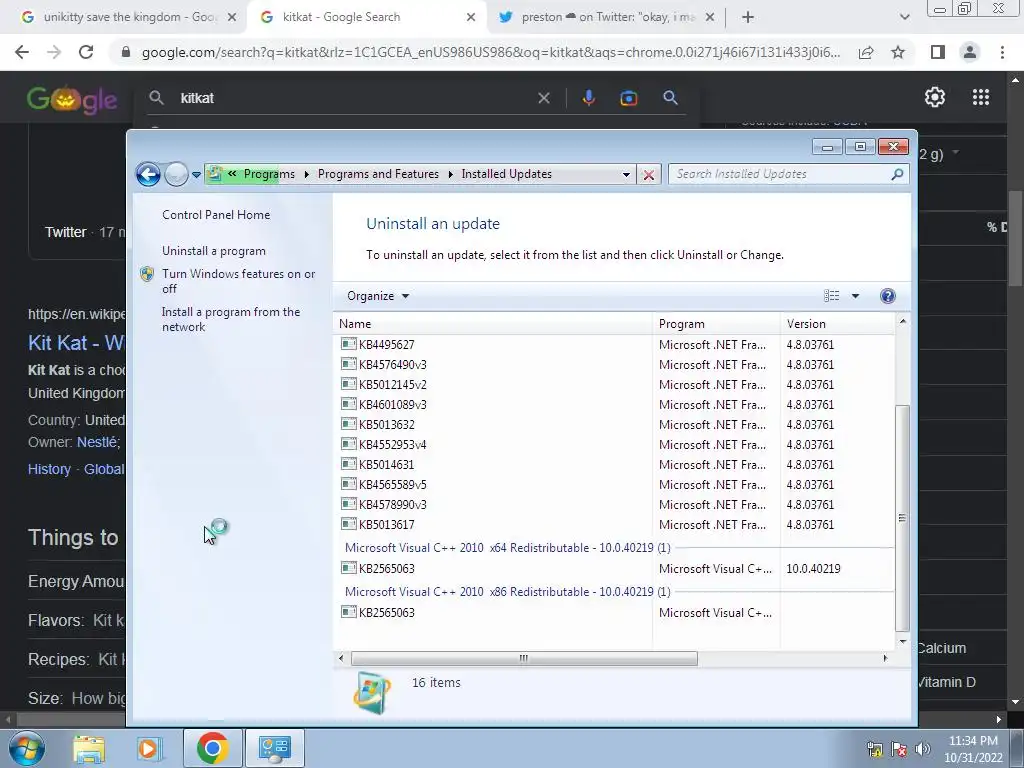
Task: Click the Forward arrow in Installed Updates window
Action: [x=176, y=174]
